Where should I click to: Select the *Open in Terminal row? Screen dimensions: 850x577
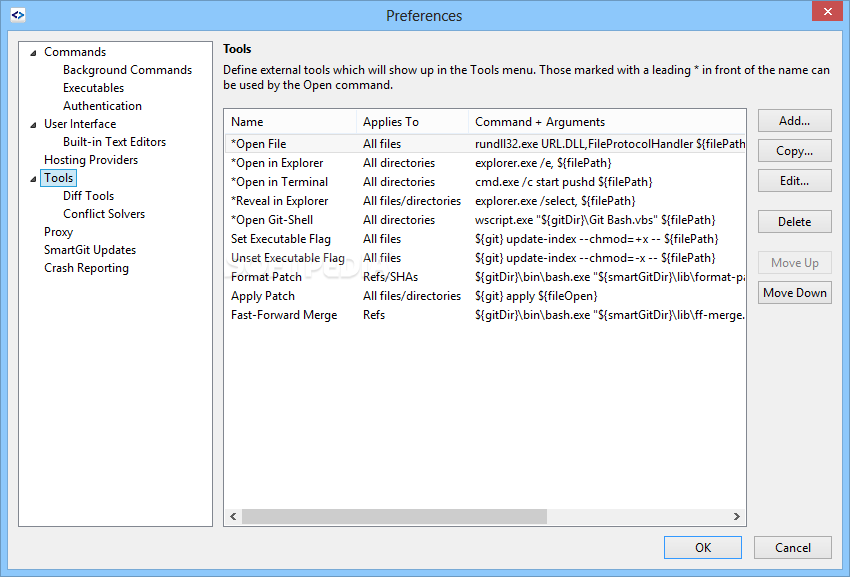click(485, 182)
